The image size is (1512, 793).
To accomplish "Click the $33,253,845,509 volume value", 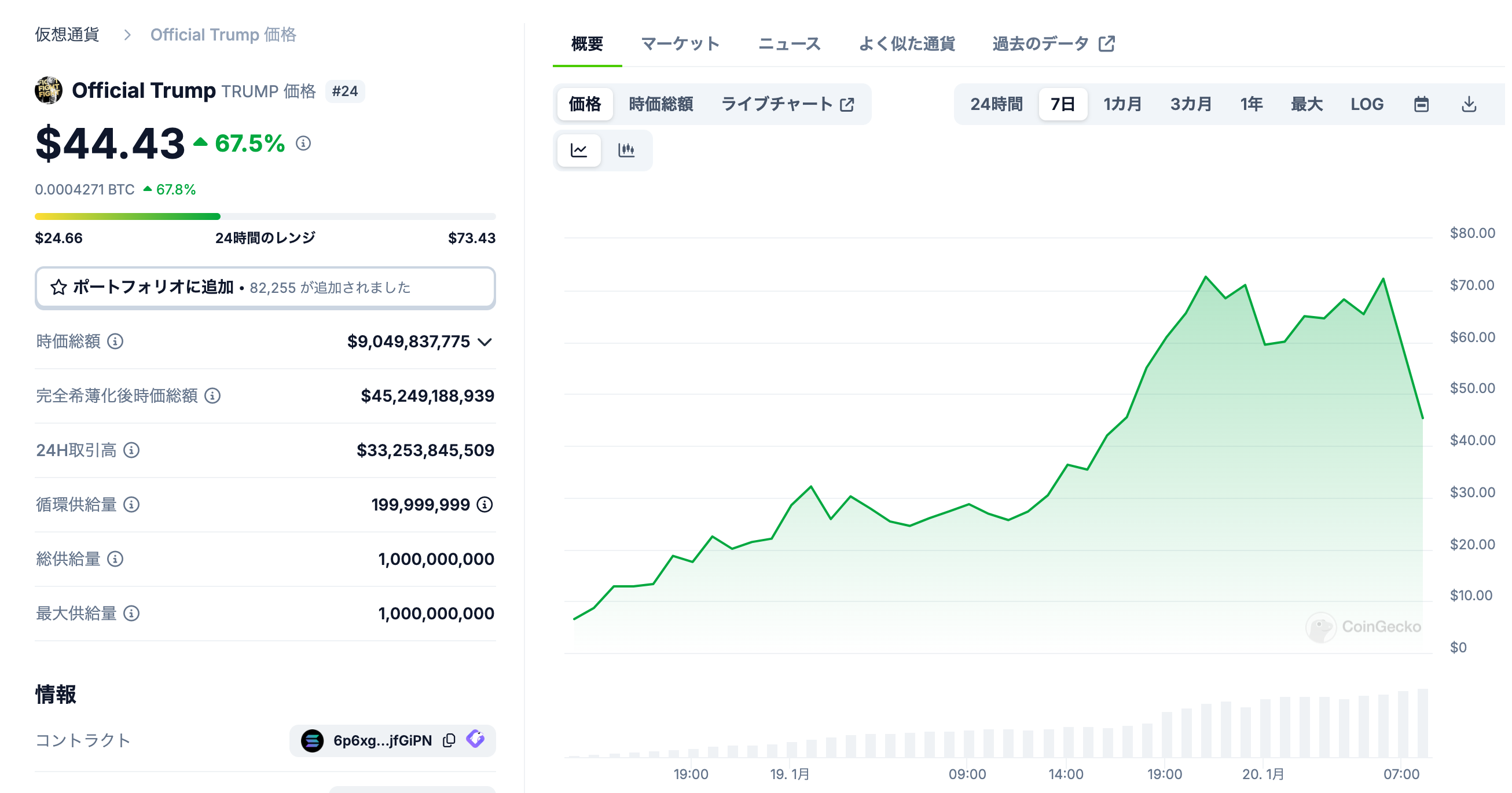I will click(425, 450).
